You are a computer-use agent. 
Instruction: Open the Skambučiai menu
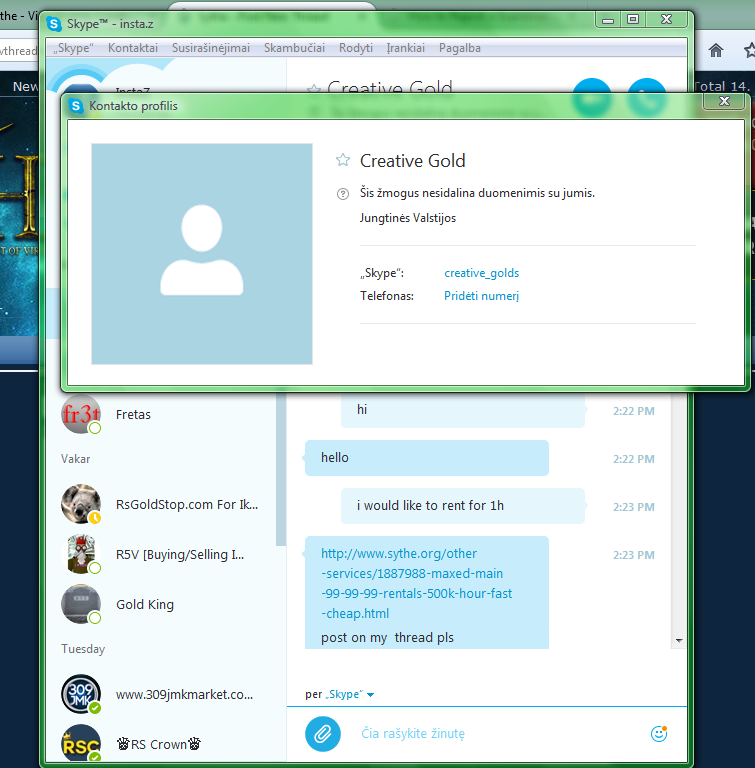pyautogui.click(x=294, y=48)
